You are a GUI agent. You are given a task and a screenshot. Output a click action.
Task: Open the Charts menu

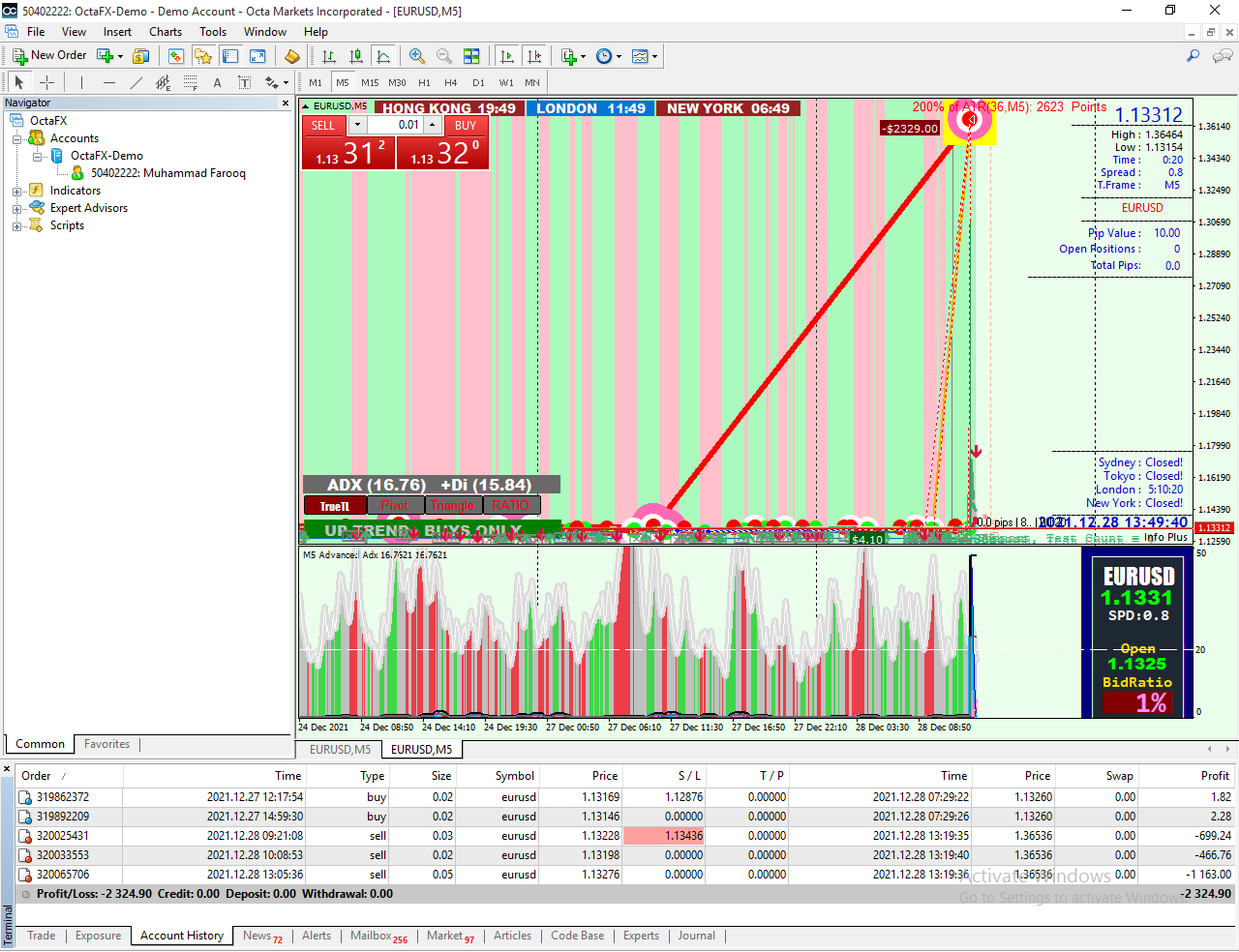(166, 32)
